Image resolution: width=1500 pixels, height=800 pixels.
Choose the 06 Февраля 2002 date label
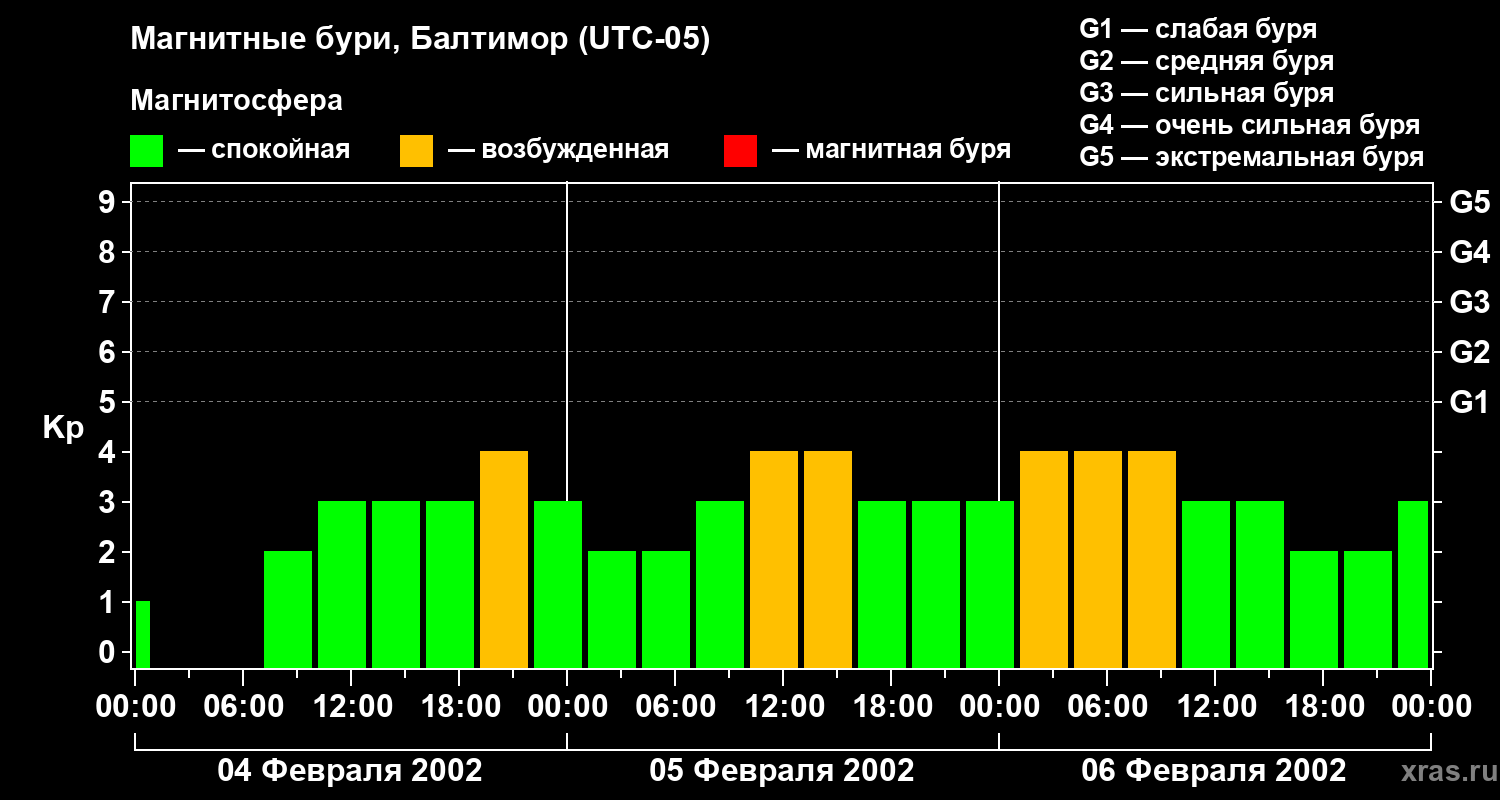pyautogui.click(x=1214, y=771)
